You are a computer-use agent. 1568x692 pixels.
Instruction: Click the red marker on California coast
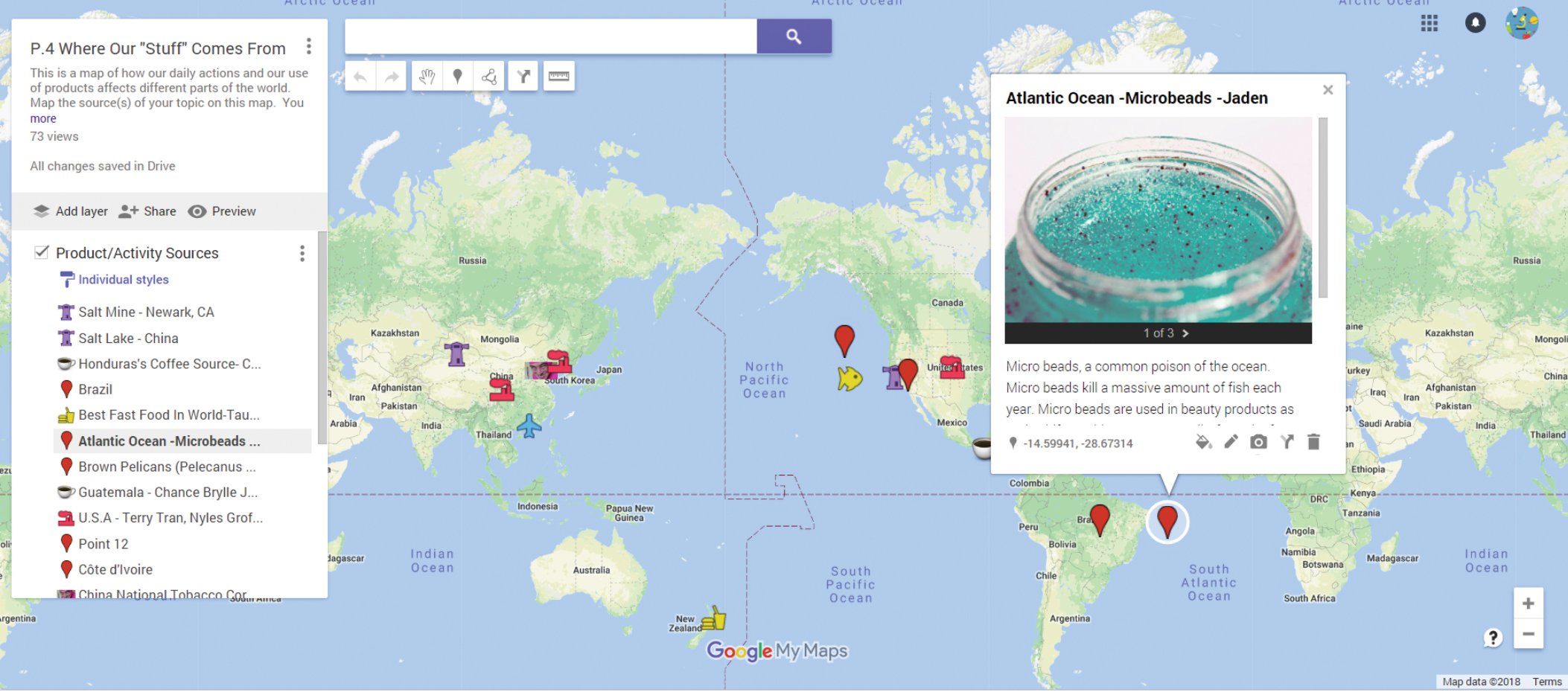[908, 374]
